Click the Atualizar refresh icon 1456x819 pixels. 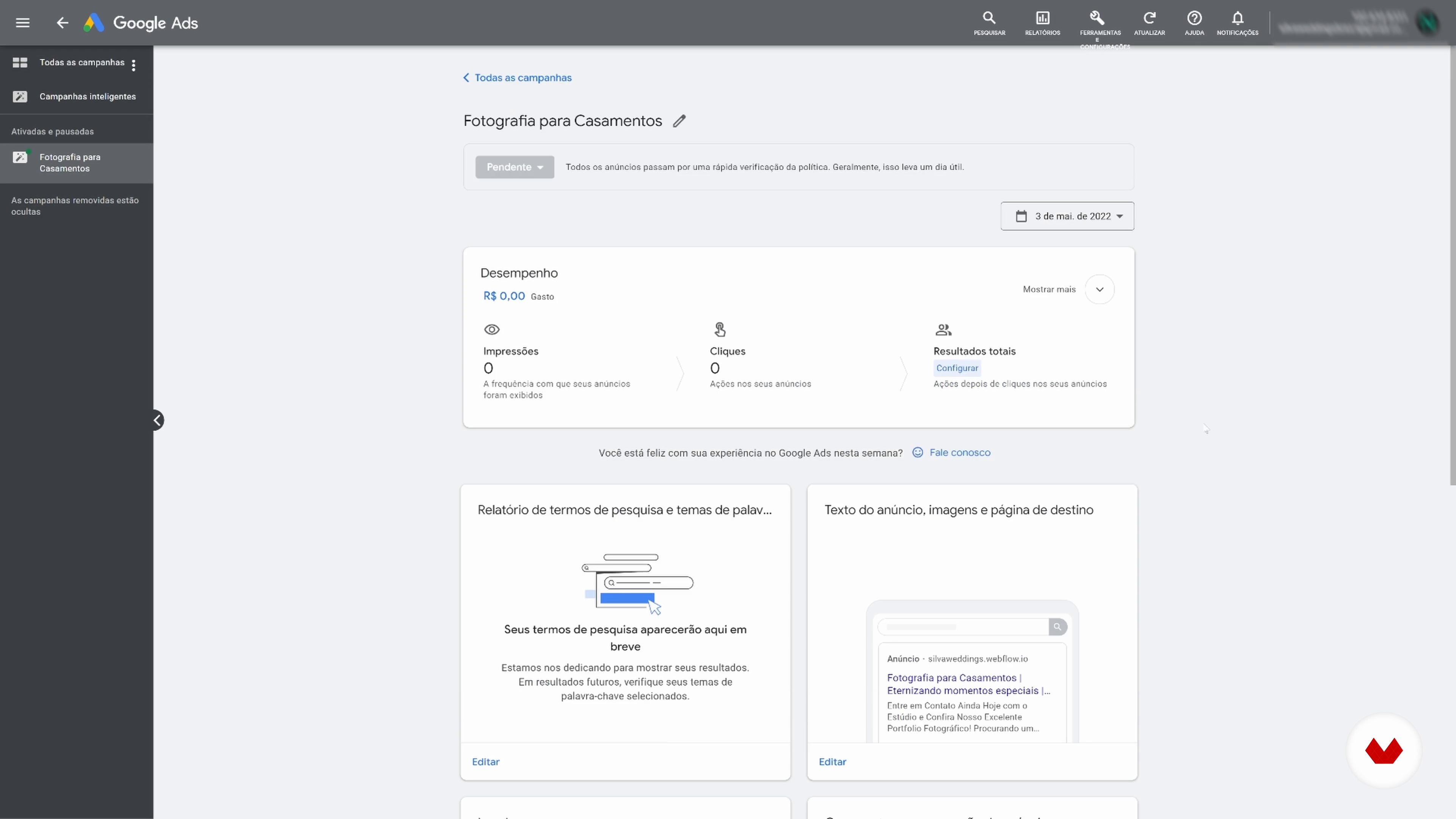[1149, 23]
